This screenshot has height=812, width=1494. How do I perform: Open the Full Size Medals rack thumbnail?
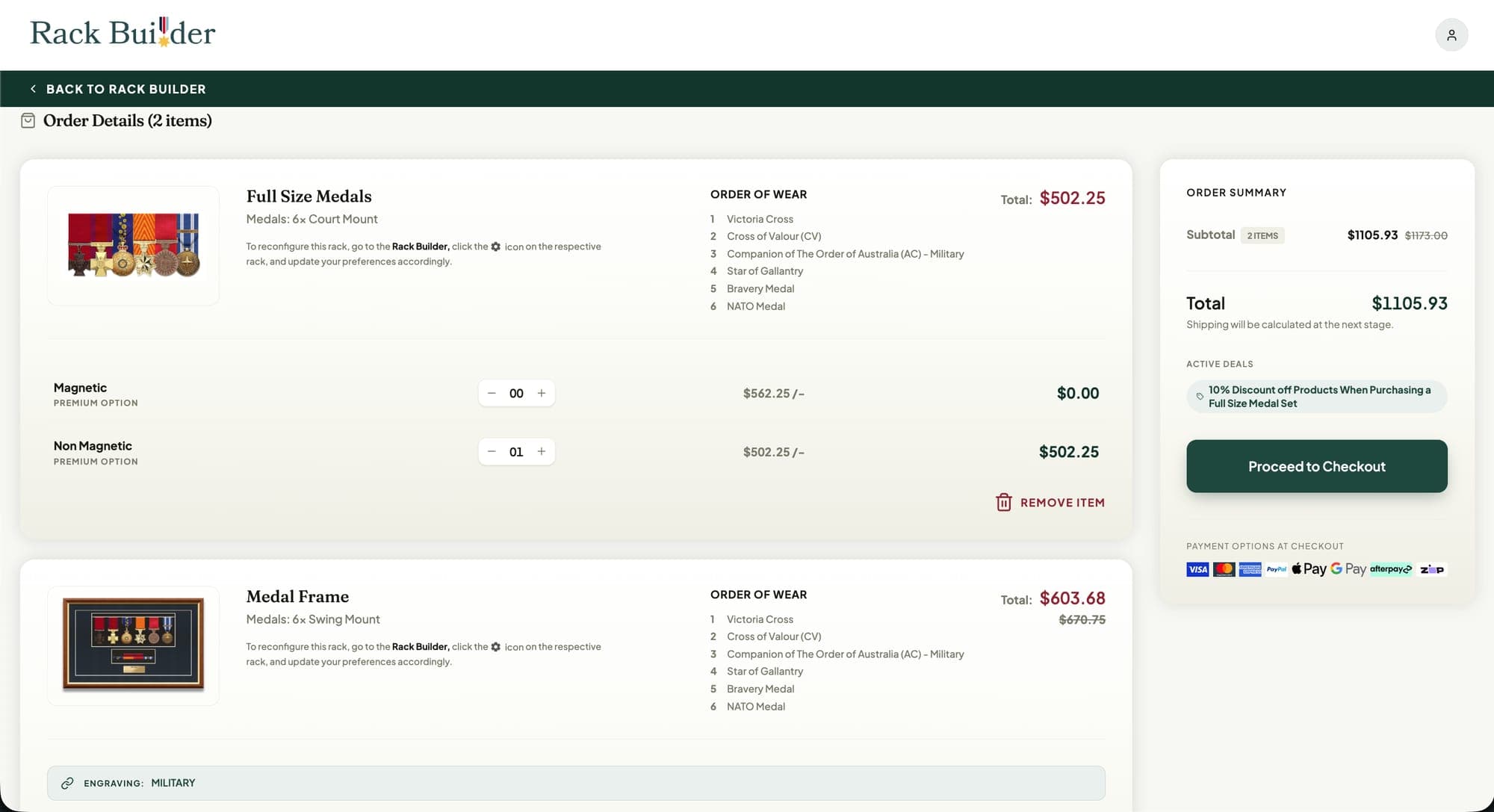pos(133,246)
